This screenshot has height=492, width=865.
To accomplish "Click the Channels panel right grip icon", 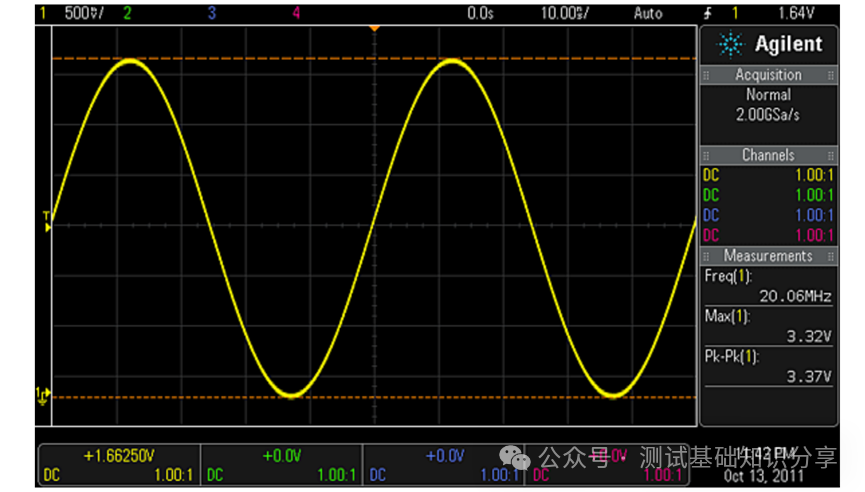I will (831, 156).
